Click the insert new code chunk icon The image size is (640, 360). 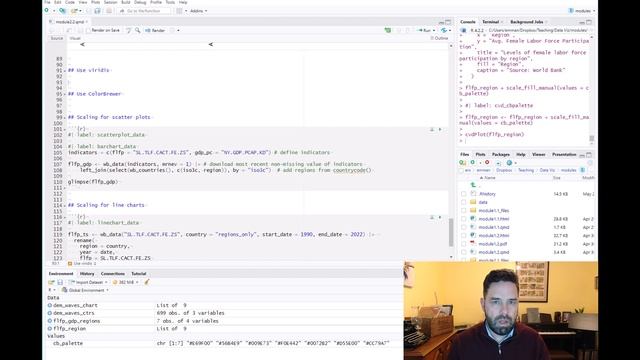388,30
